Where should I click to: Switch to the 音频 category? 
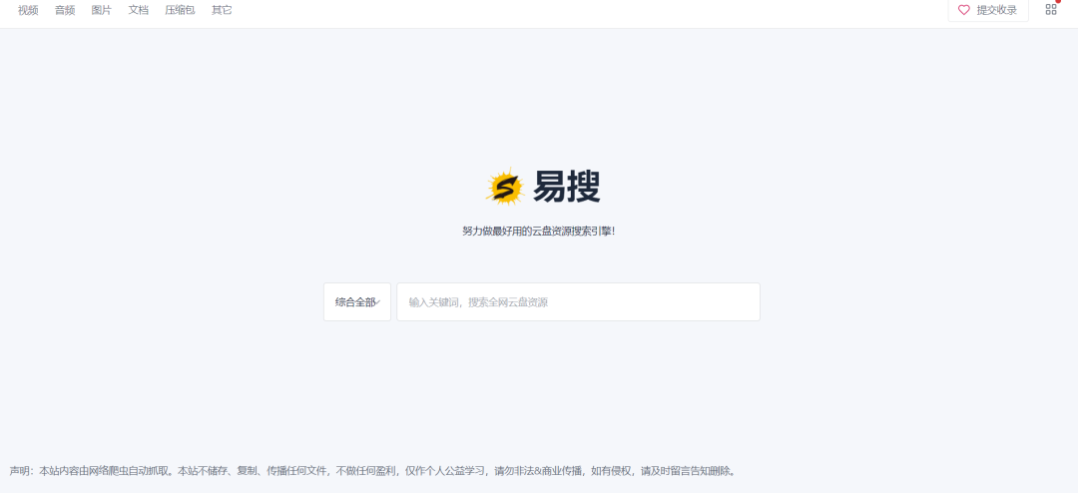[x=65, y=10]
